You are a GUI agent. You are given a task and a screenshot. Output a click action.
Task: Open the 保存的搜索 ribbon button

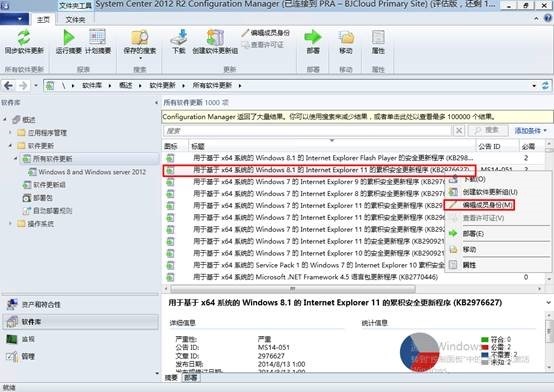point(140,43)
